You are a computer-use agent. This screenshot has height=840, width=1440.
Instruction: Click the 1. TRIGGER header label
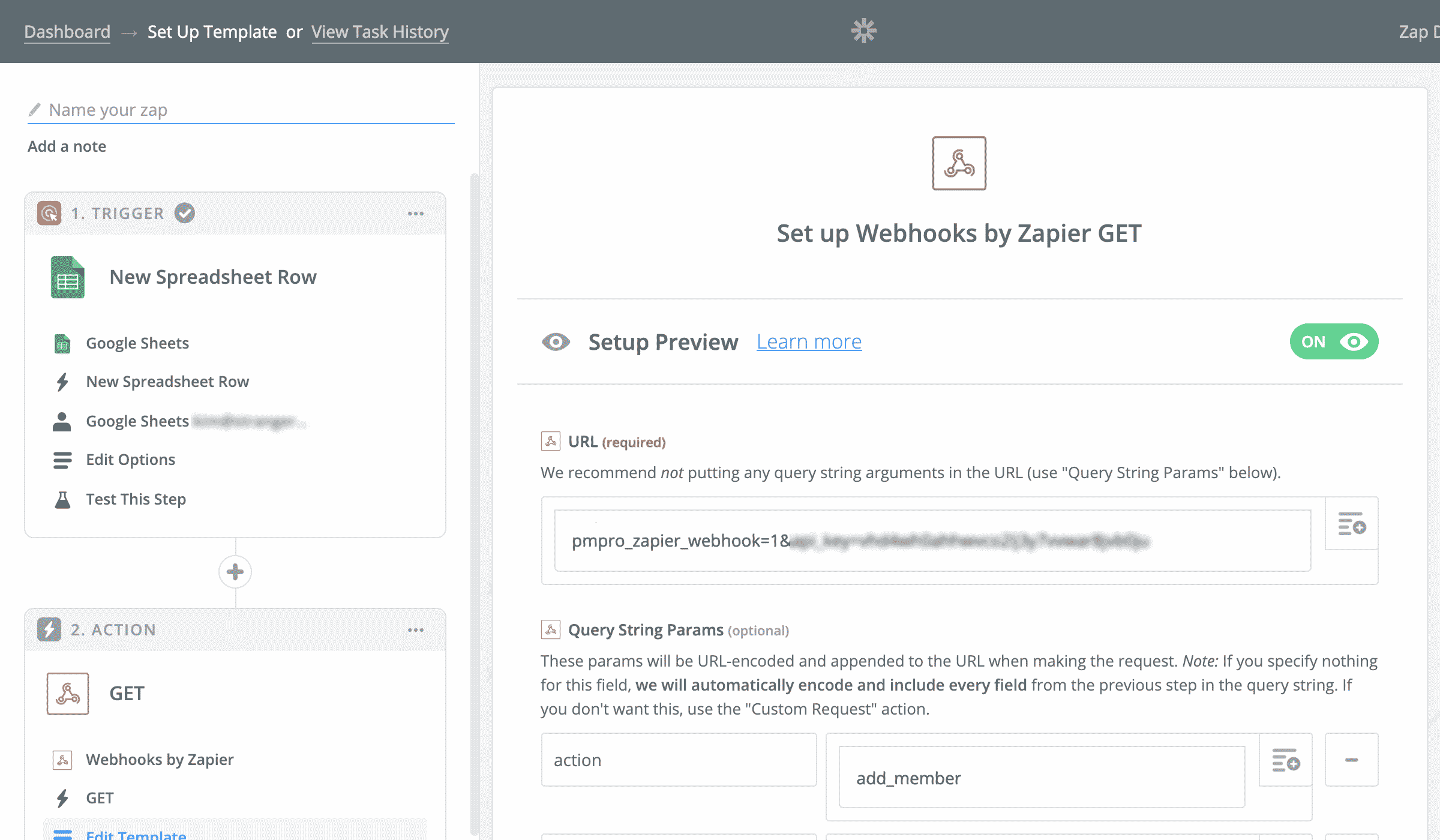(x=117, y=214)
